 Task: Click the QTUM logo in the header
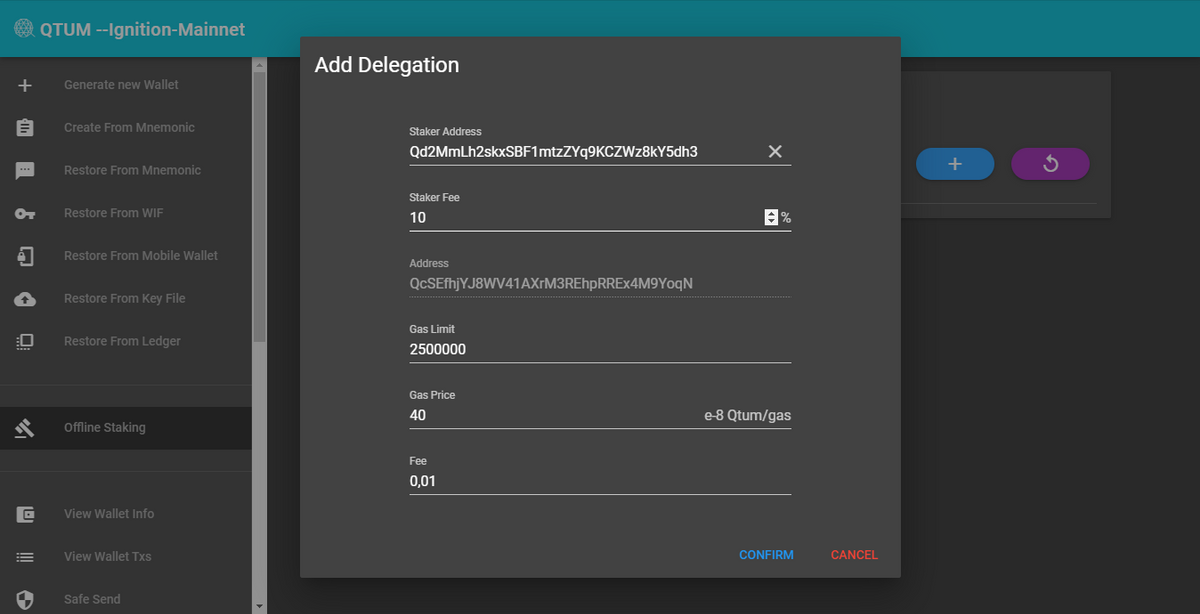tap(23, 29)
